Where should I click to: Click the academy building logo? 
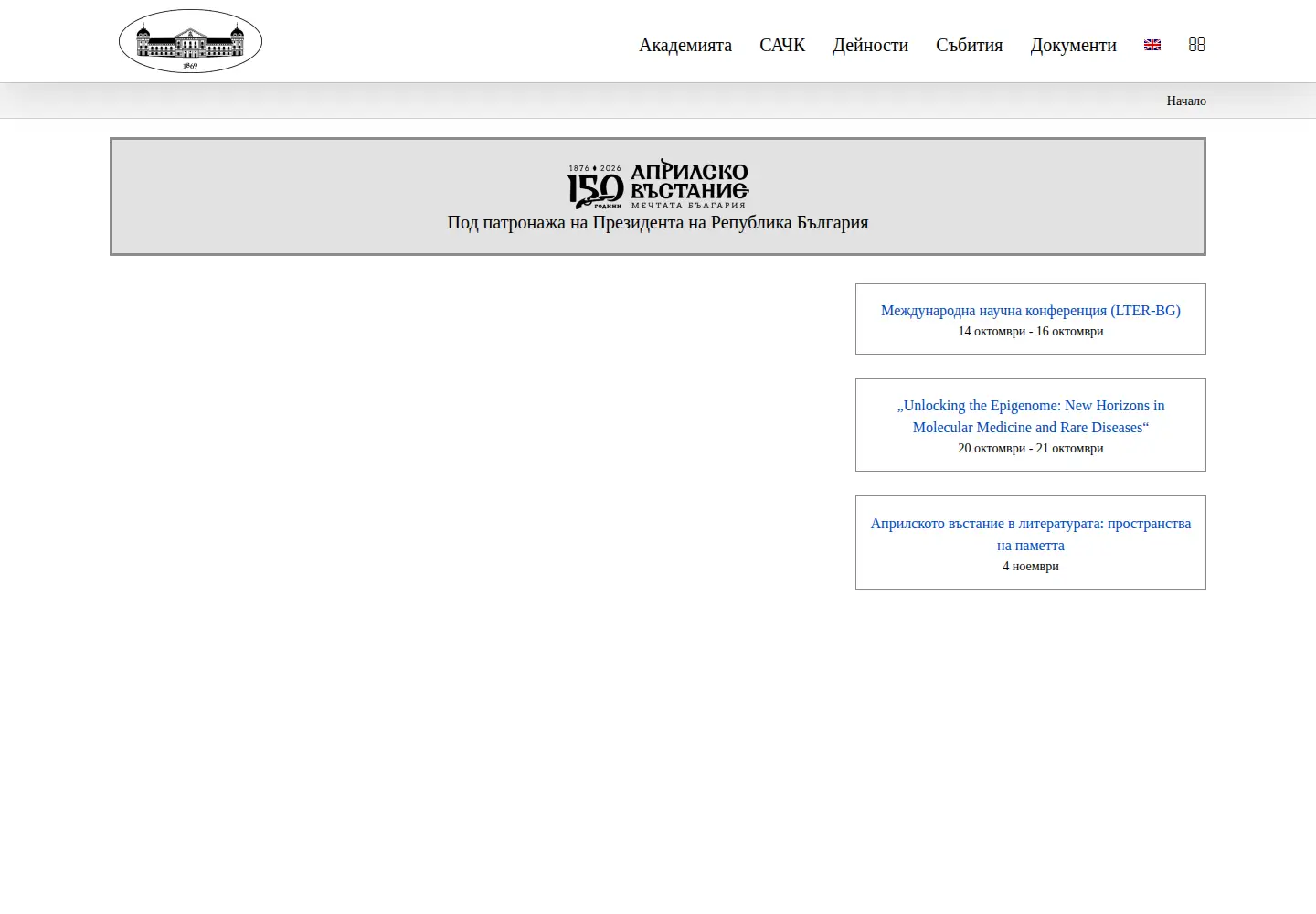tap(190, 41)
